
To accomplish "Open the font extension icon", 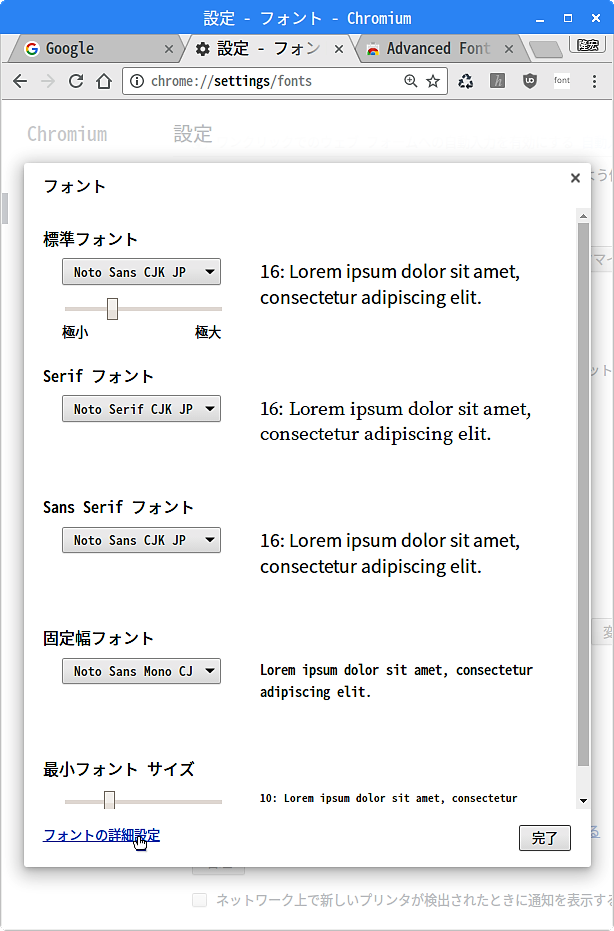I will [x=562, y=81].
